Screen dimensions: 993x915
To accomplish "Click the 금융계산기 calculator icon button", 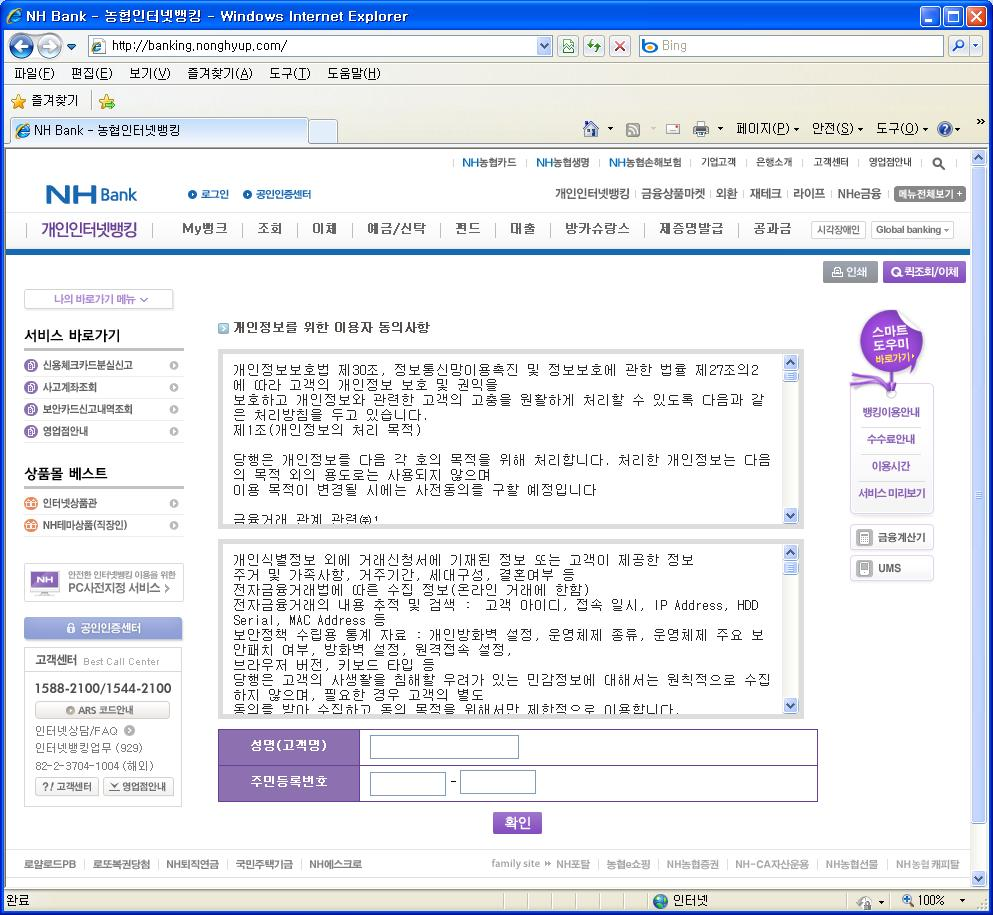I will [x=892, y=538].
